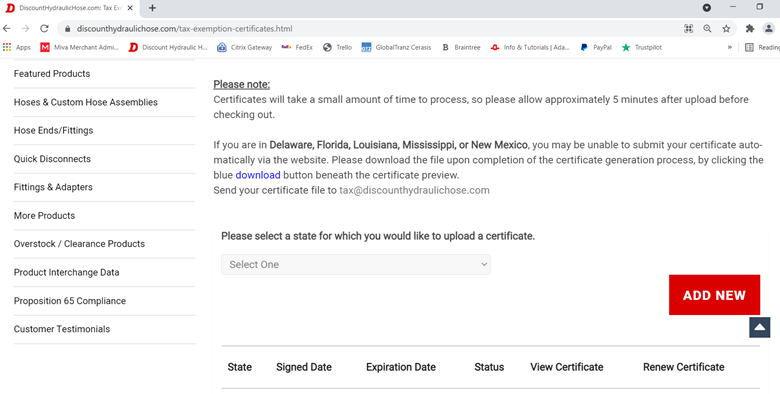
Task: Click the Expiration Date column header
Action: pos(401,367)
